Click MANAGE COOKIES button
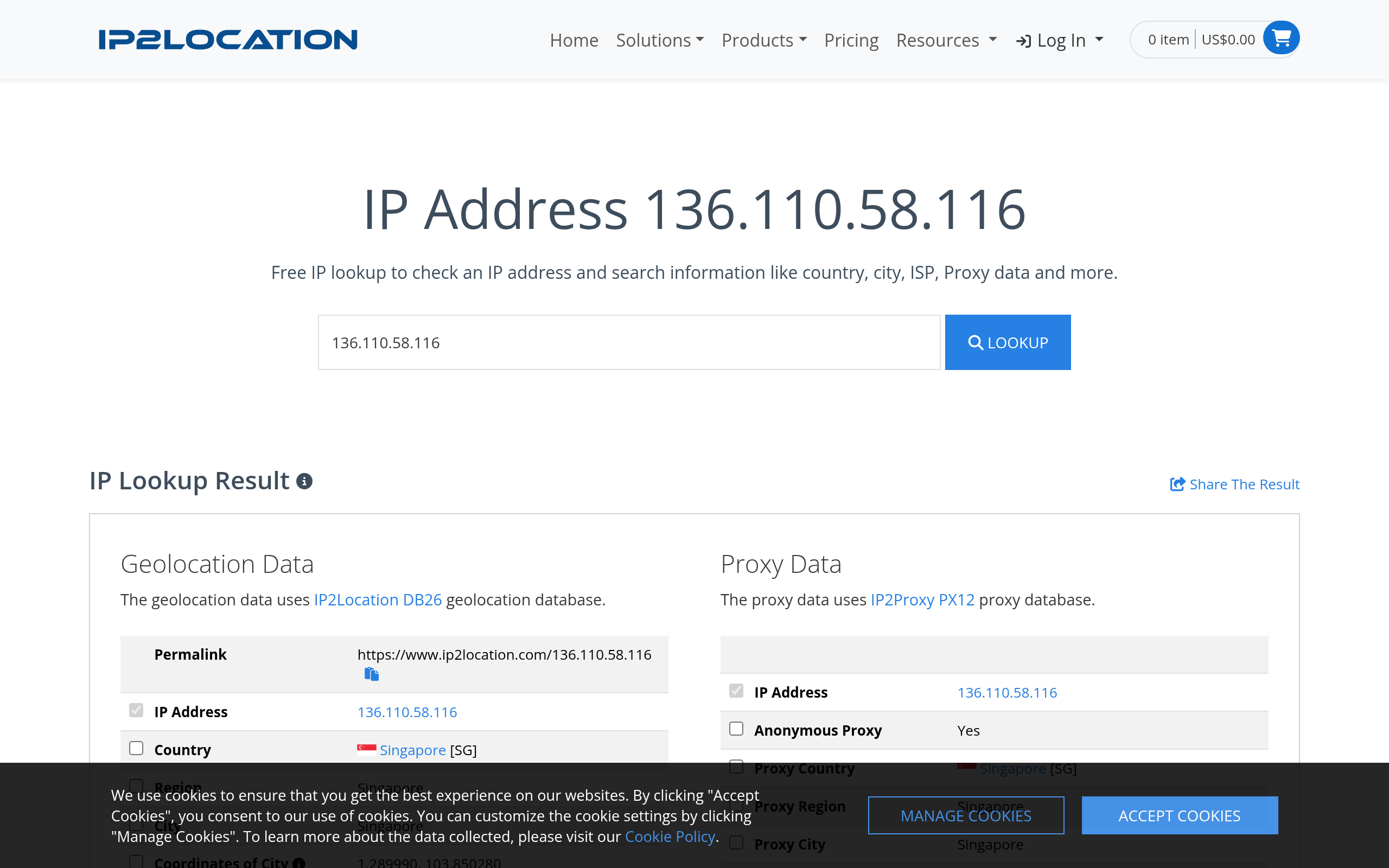Viewport: 1389px width, 868px height. click(966, 815)
